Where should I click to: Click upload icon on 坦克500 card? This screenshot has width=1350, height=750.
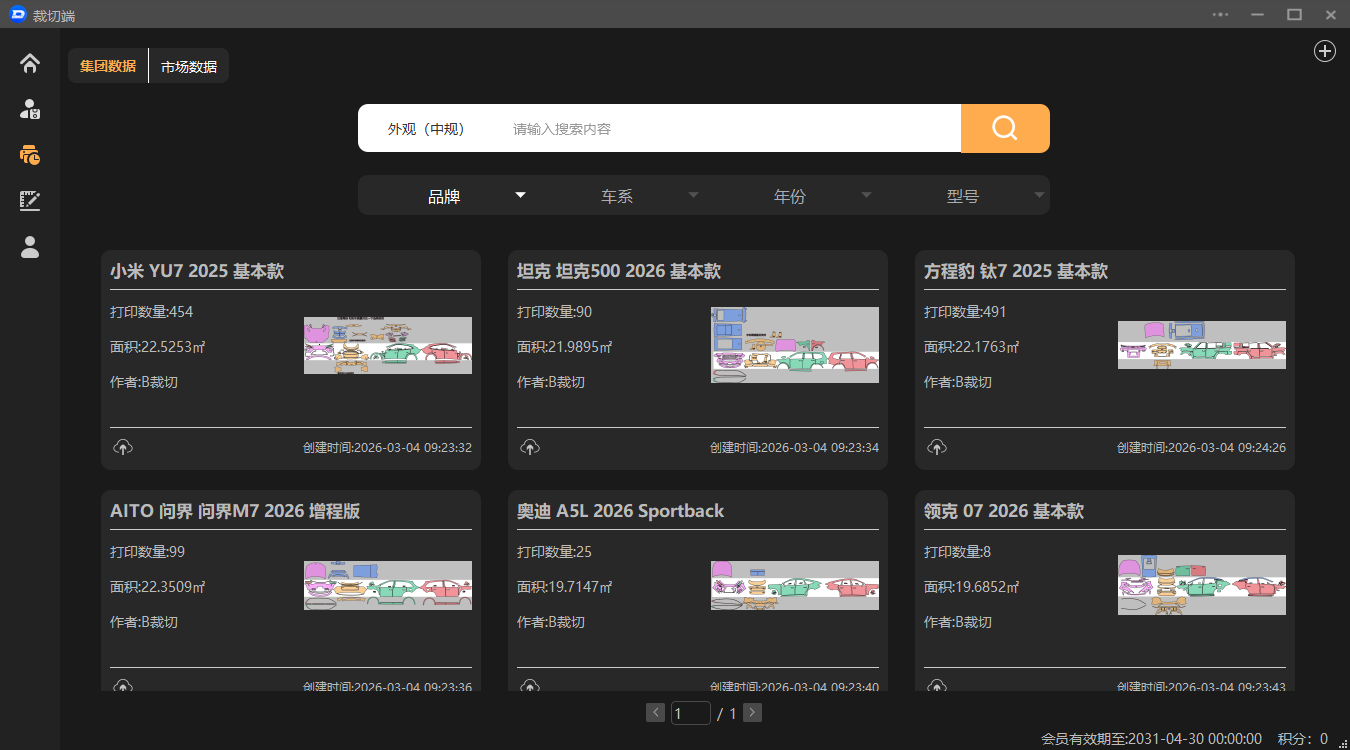530,447
